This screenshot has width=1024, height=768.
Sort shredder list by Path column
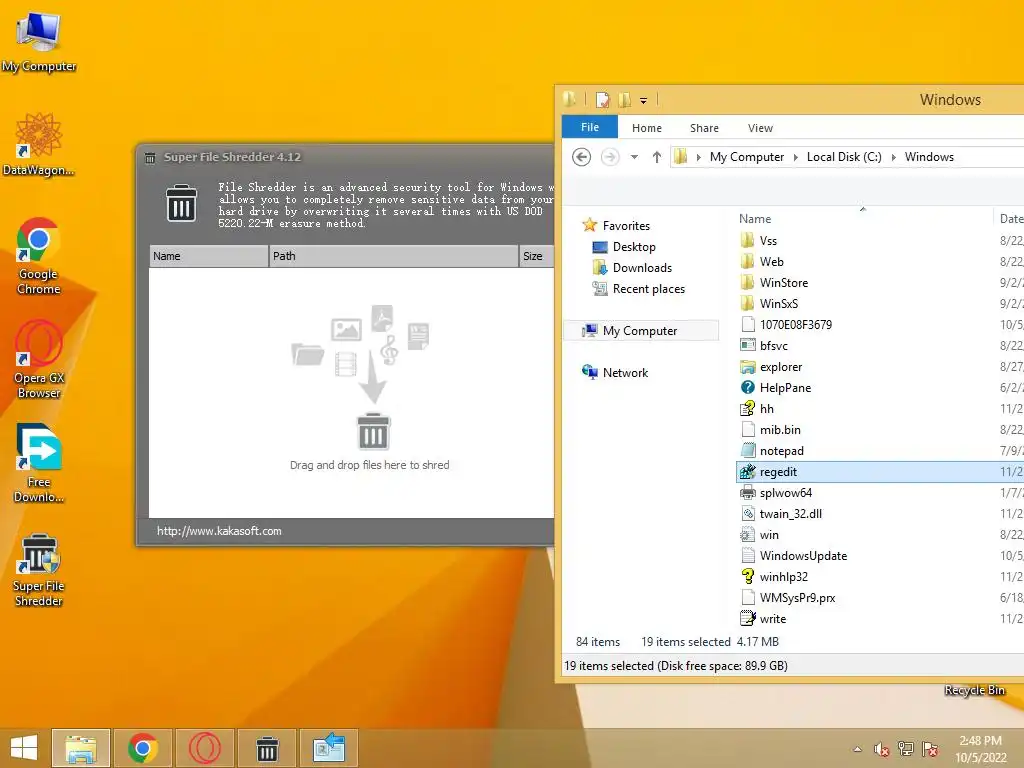394,256
